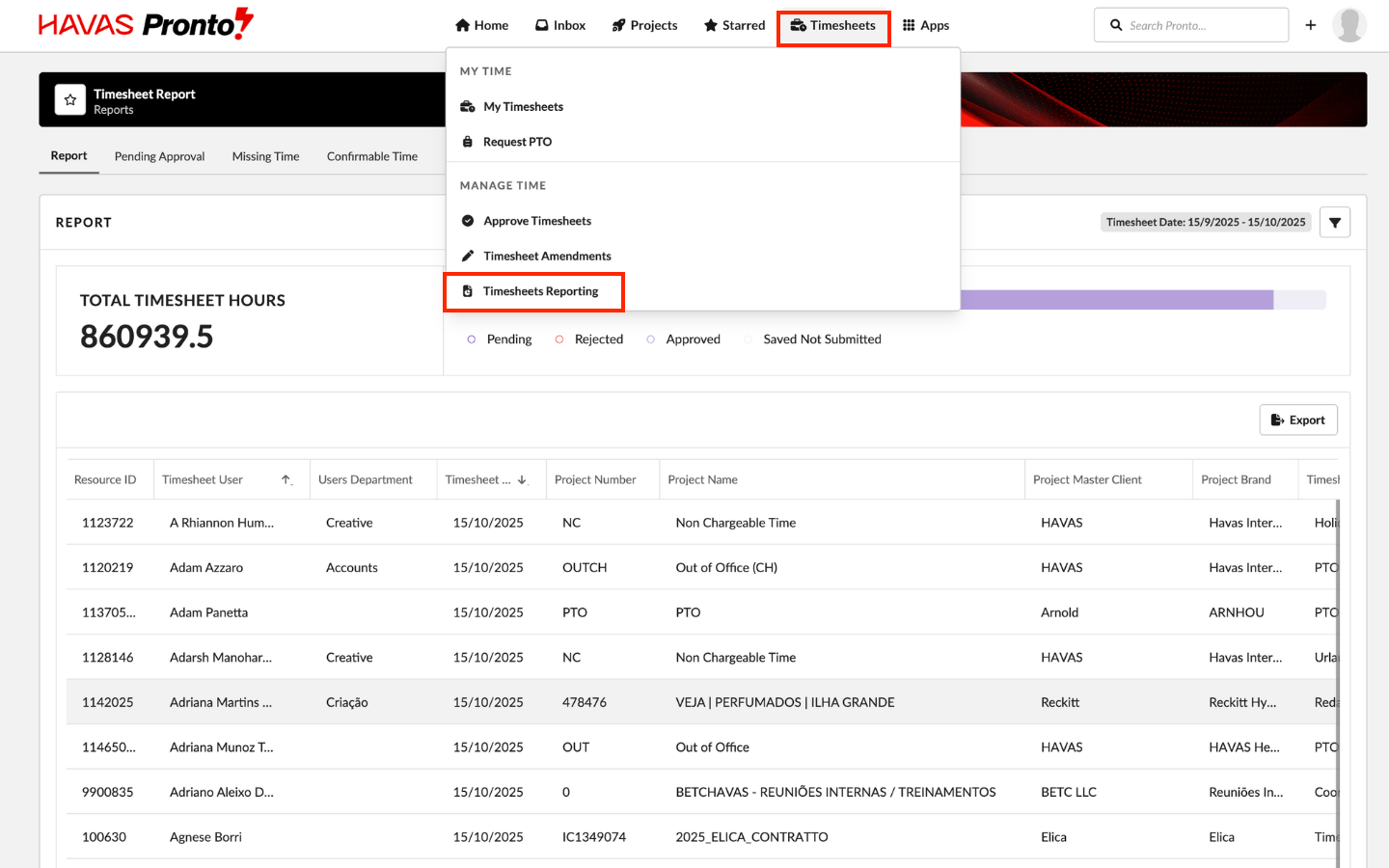1389x868 pixels.
Task: Open the user profile avatar
Action: pyautogui.click(x=1348, y=25)
